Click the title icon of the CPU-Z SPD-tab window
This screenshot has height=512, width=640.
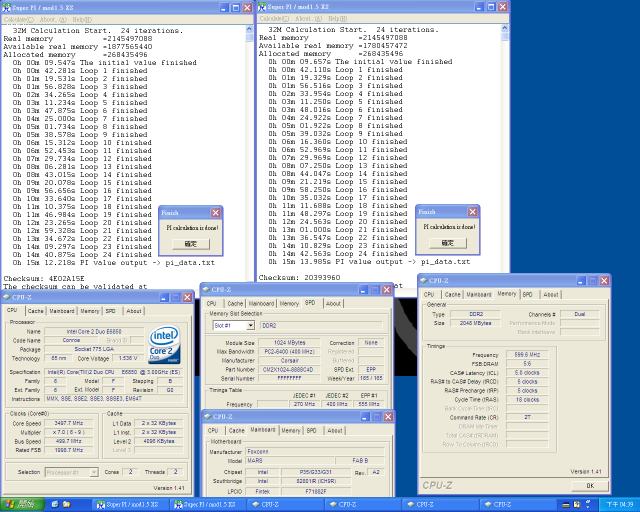pyautogui.click(x=207, y=289)
